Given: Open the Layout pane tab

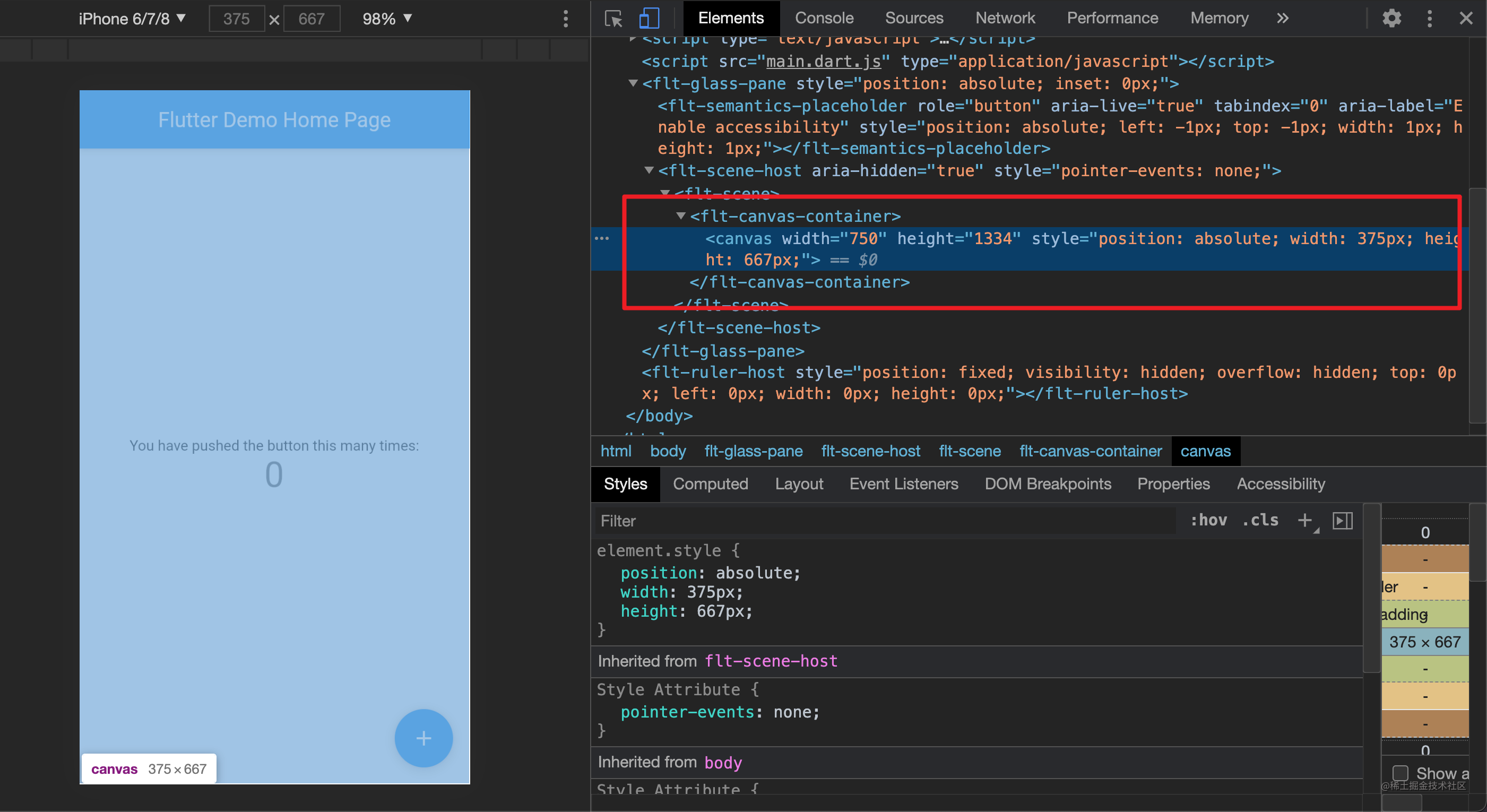Looking at the screenshot, I should pyautogui.click(x=799, y=483).
